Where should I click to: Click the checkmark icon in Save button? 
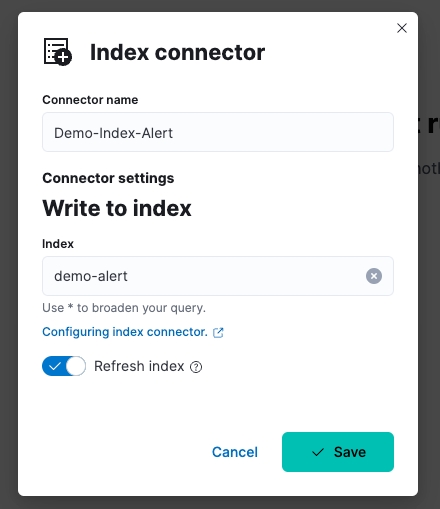318,452
